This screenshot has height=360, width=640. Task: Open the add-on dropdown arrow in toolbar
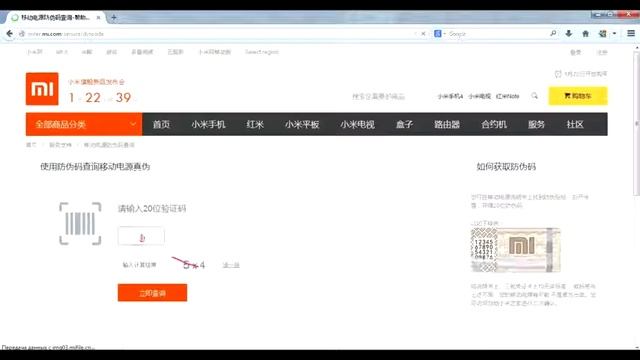pos(614,33)
